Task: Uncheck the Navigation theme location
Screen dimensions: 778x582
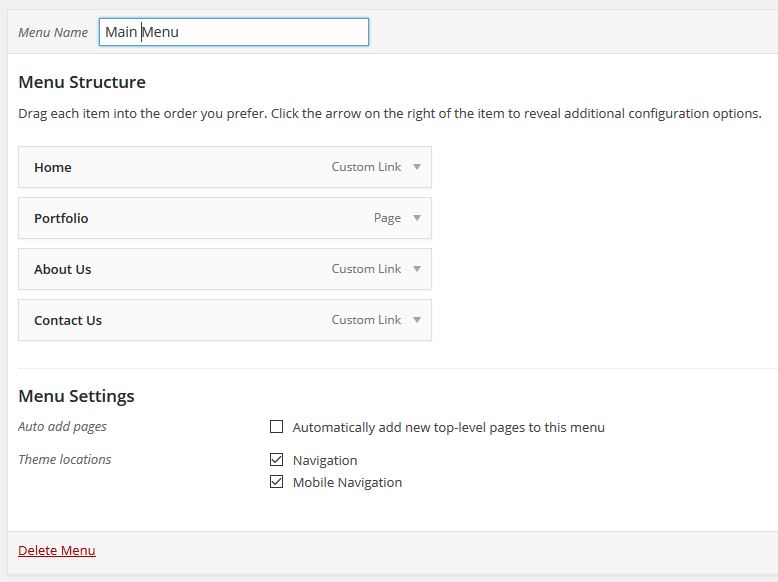Action: point(277,460)
